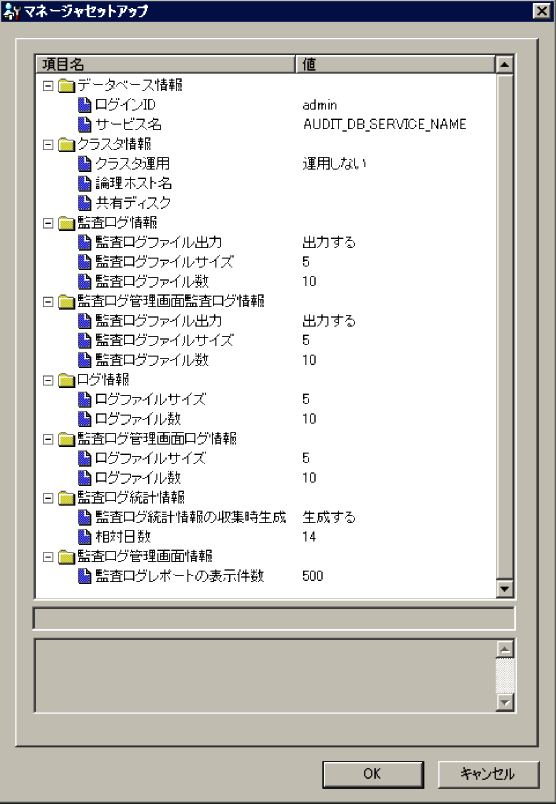This screenshot has width=556, height=804.
Task: Click the 監査ログ統計情報 folder icon
Action: pyautogui.click(x=67, y=498)
